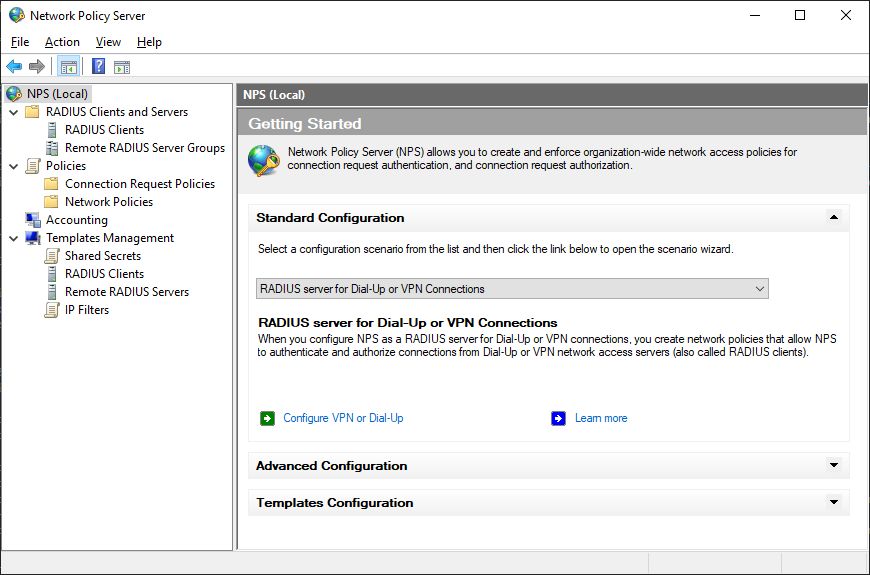Screen dimensions: 870x575
Task: Collapse the Templates Management tree node
Action: click(x=13, y=238)
